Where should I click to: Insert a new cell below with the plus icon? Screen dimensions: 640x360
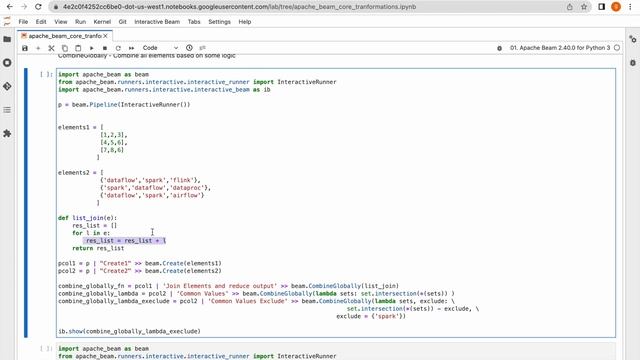[x=38, y=48]
